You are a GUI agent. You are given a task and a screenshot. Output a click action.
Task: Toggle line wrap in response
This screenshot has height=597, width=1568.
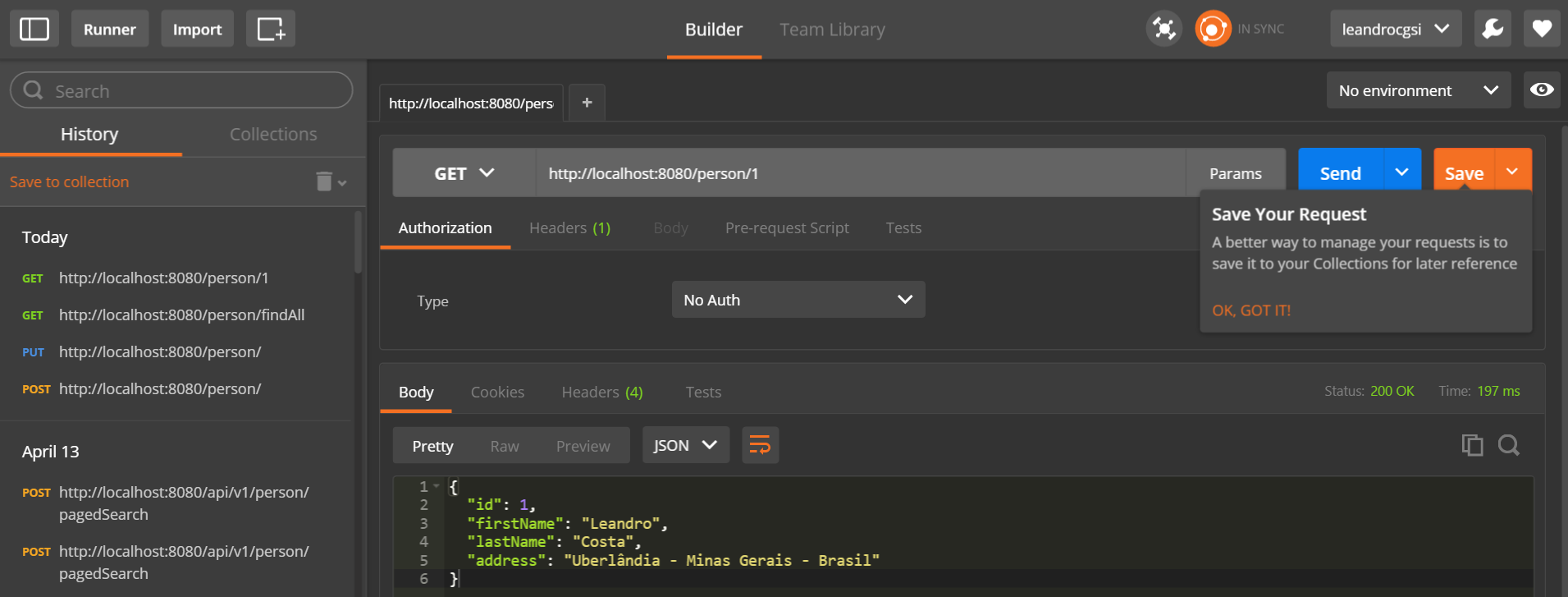point(760,445)
